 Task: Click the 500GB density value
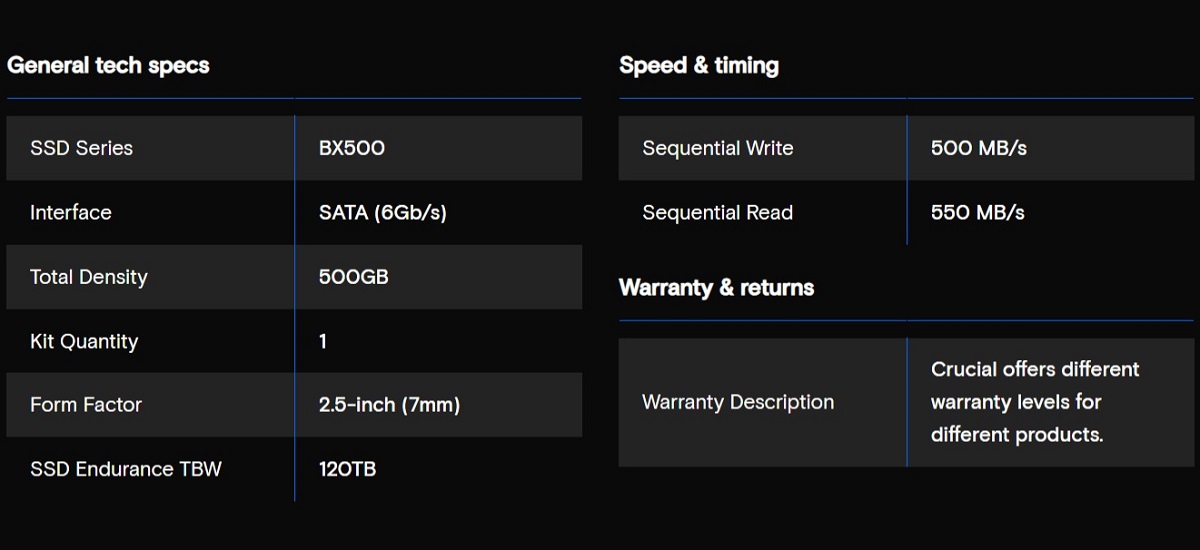point(353,277)
